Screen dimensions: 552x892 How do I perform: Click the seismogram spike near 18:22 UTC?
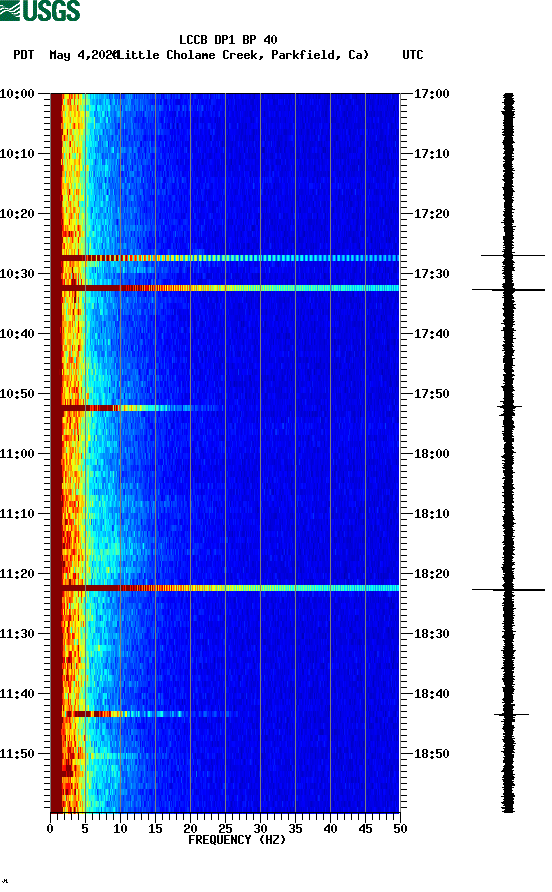click(x=508, y=590)
